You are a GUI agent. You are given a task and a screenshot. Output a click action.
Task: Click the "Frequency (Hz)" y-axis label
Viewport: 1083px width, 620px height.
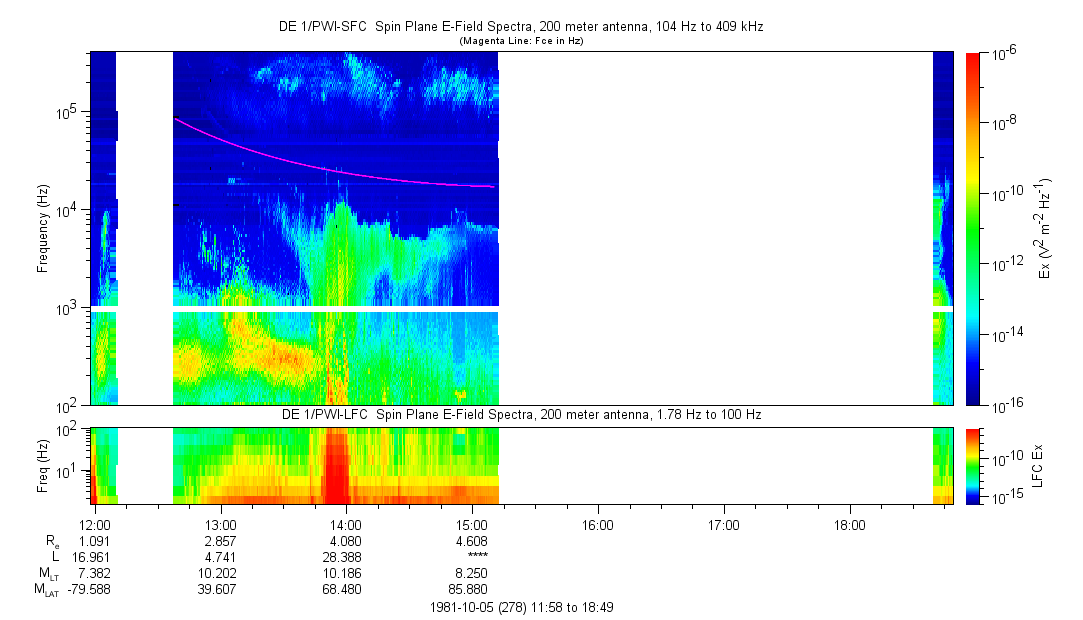tap(43, 228)
